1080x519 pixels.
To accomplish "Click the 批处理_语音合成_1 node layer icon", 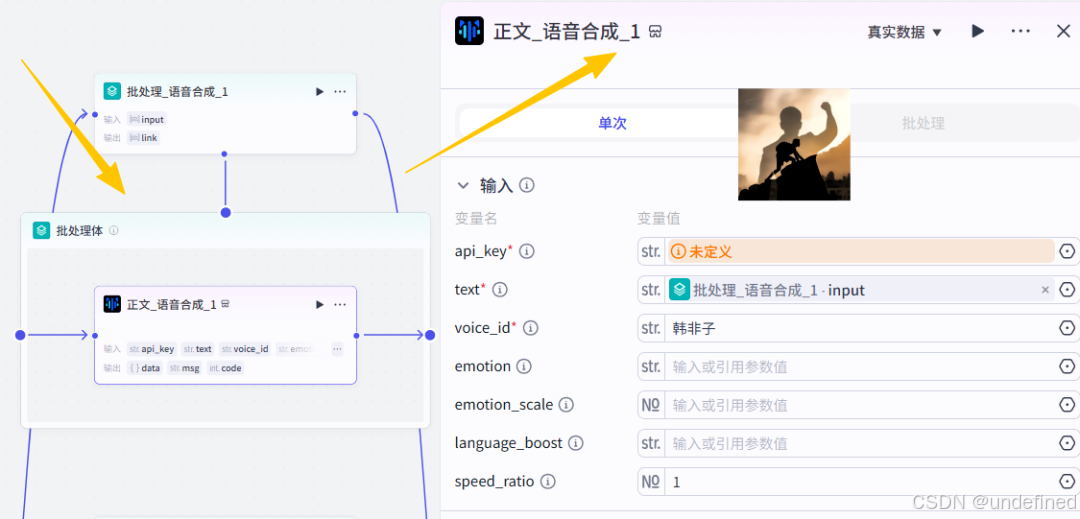I will click(x=112, y=92).
